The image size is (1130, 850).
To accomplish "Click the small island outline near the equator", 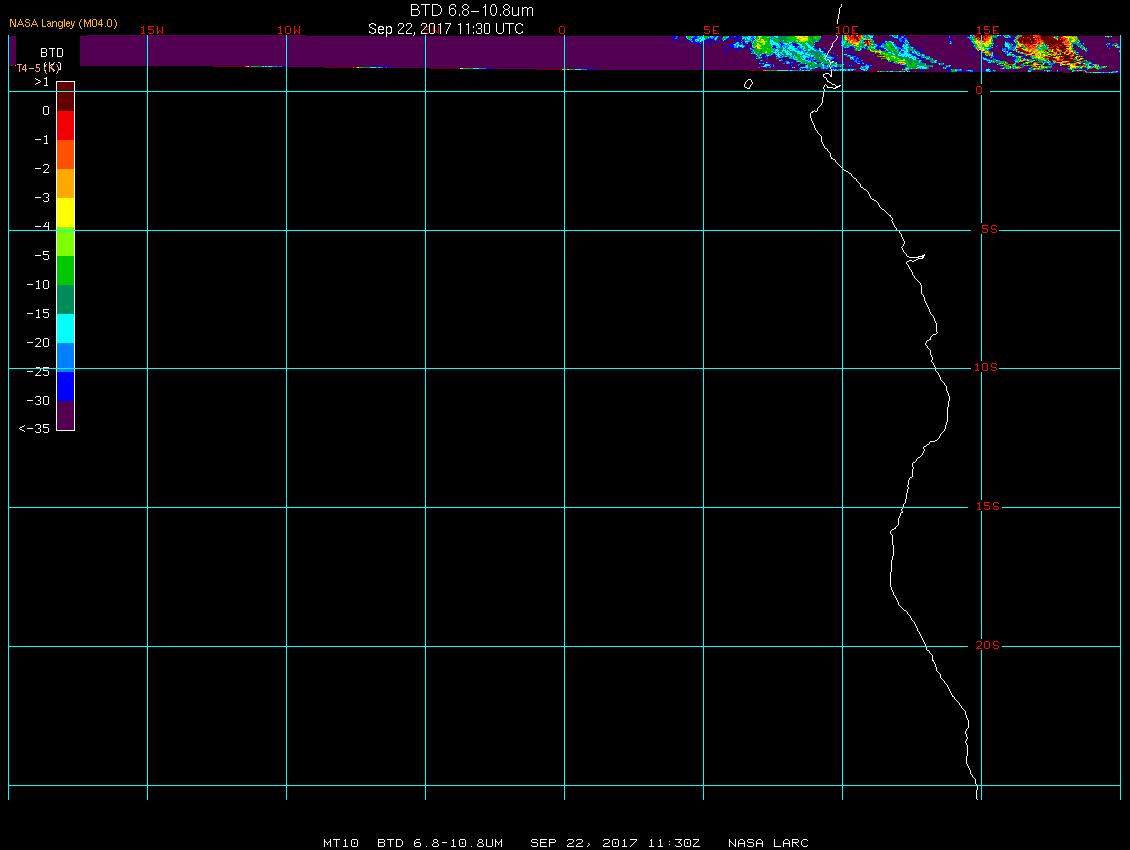I will click(x=748, y=84).
